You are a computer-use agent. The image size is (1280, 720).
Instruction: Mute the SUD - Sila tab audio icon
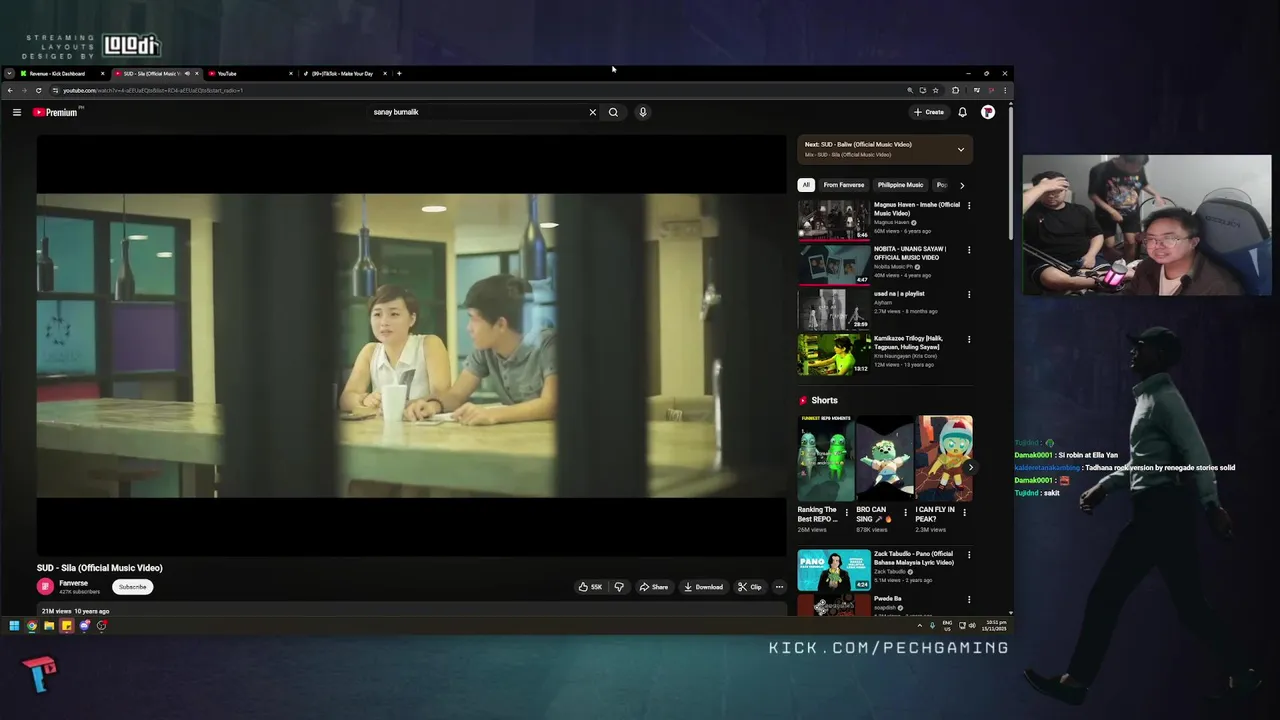pyautogui.click(x=187, y=73)
